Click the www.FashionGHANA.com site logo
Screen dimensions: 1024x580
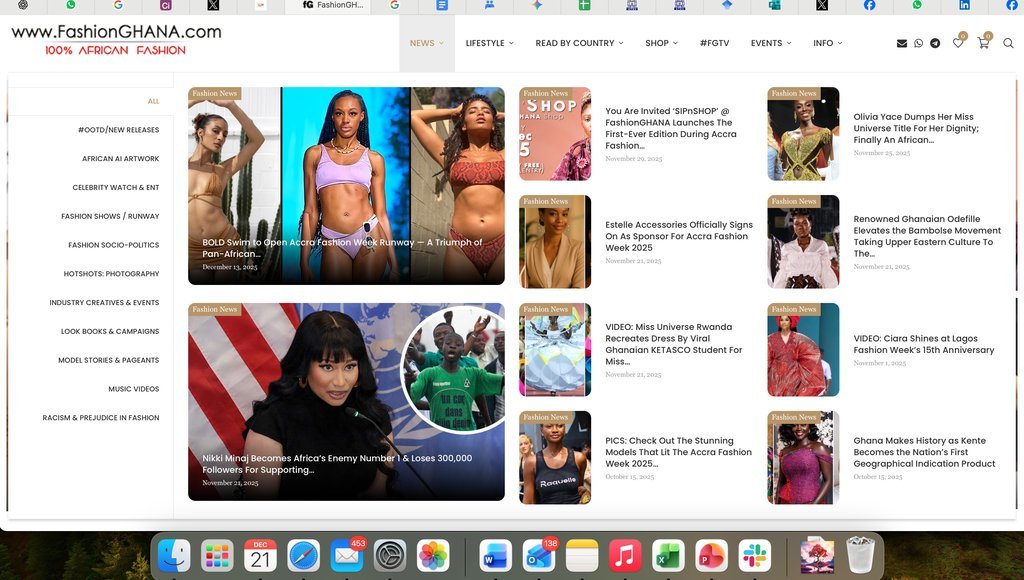pyautogui.click(x=116, y=39)
